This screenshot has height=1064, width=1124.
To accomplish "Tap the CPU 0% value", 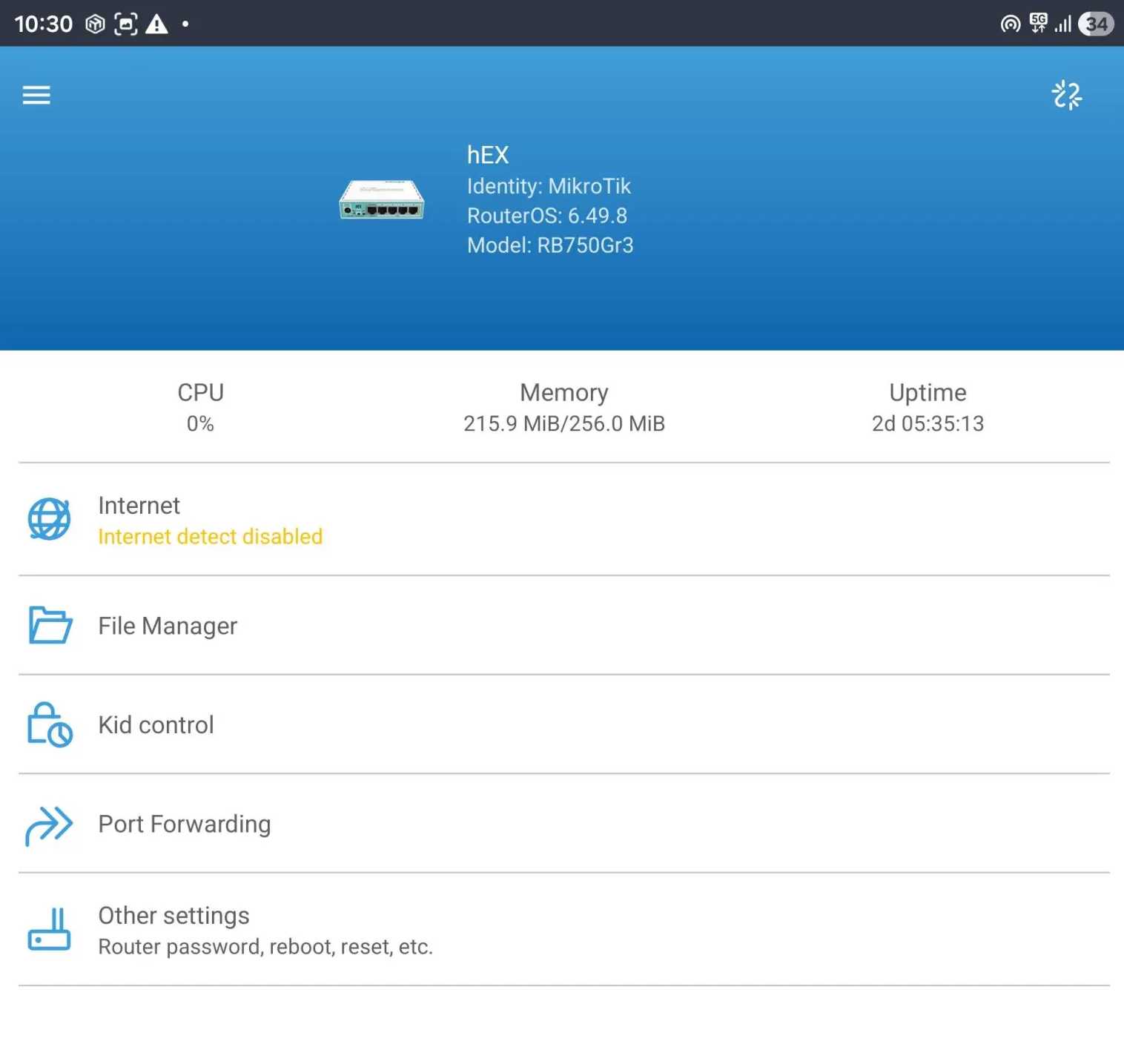I will tap(200, 423).
